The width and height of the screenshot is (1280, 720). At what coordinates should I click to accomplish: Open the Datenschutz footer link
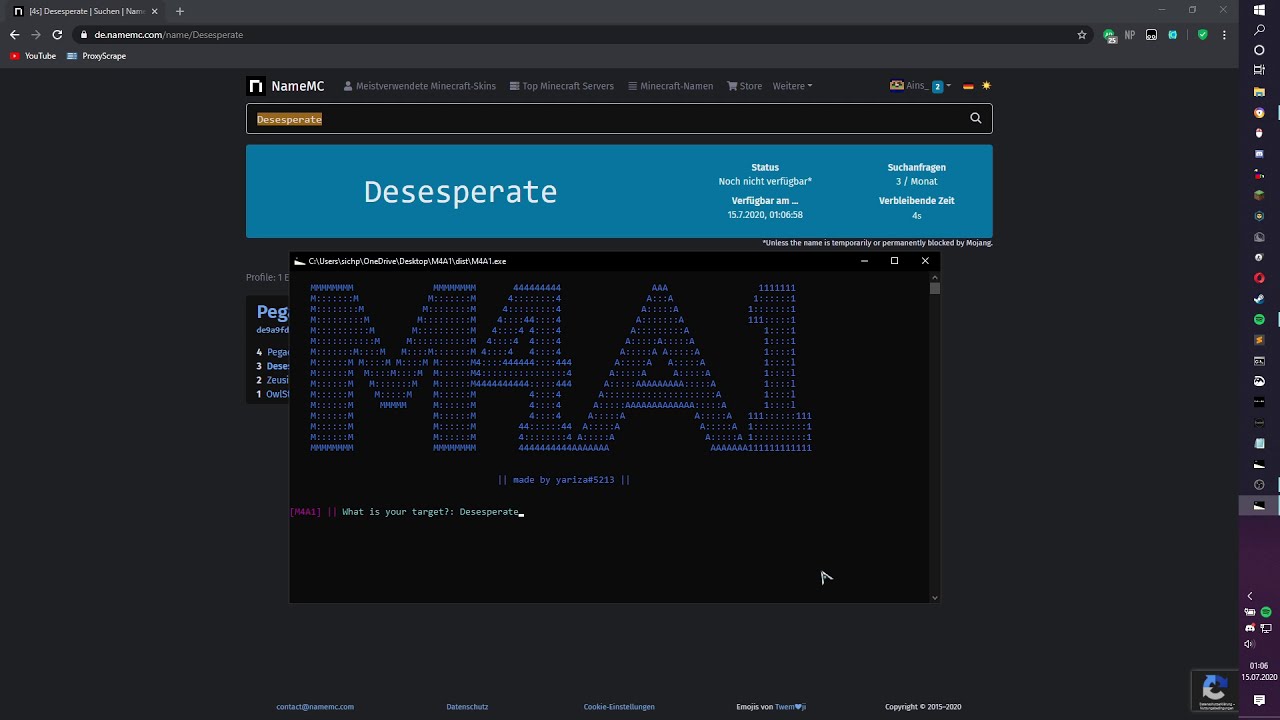click(x=467, y=707)
